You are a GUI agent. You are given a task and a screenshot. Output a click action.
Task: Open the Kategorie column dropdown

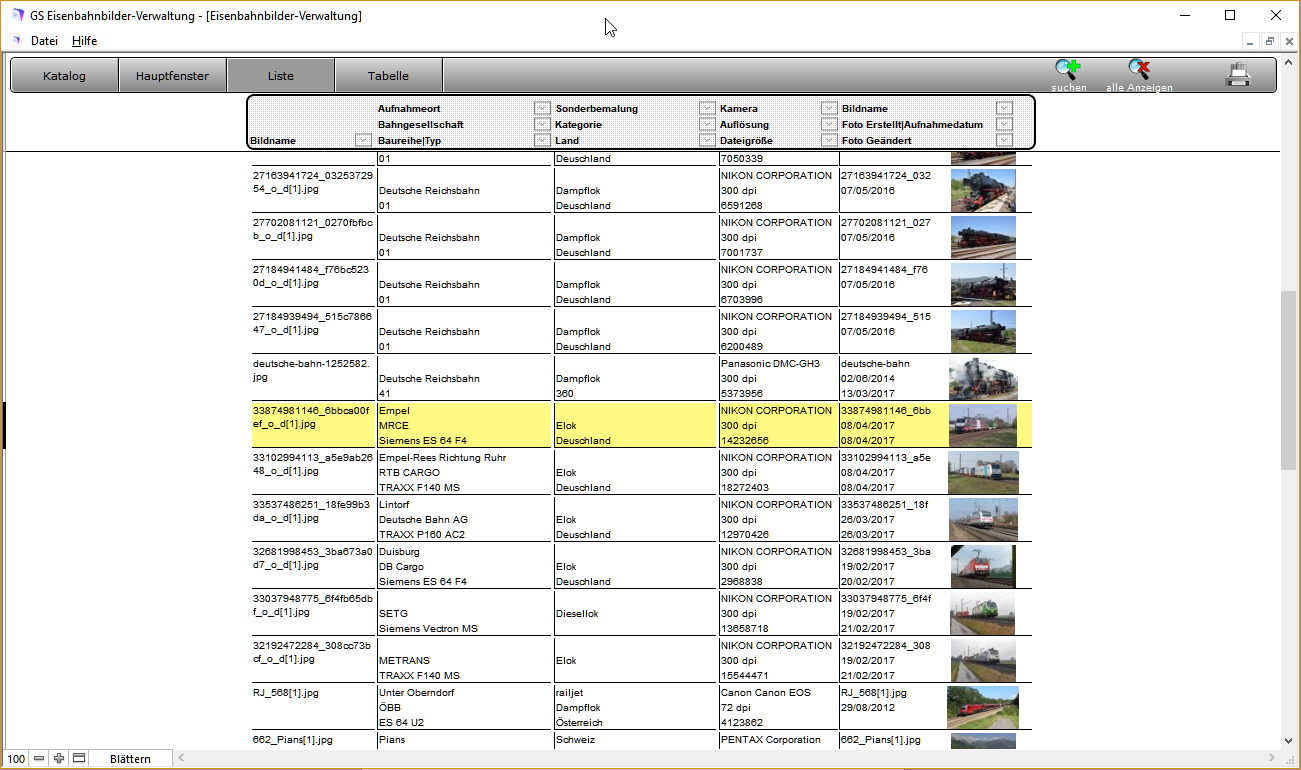(x=707, y=125)
